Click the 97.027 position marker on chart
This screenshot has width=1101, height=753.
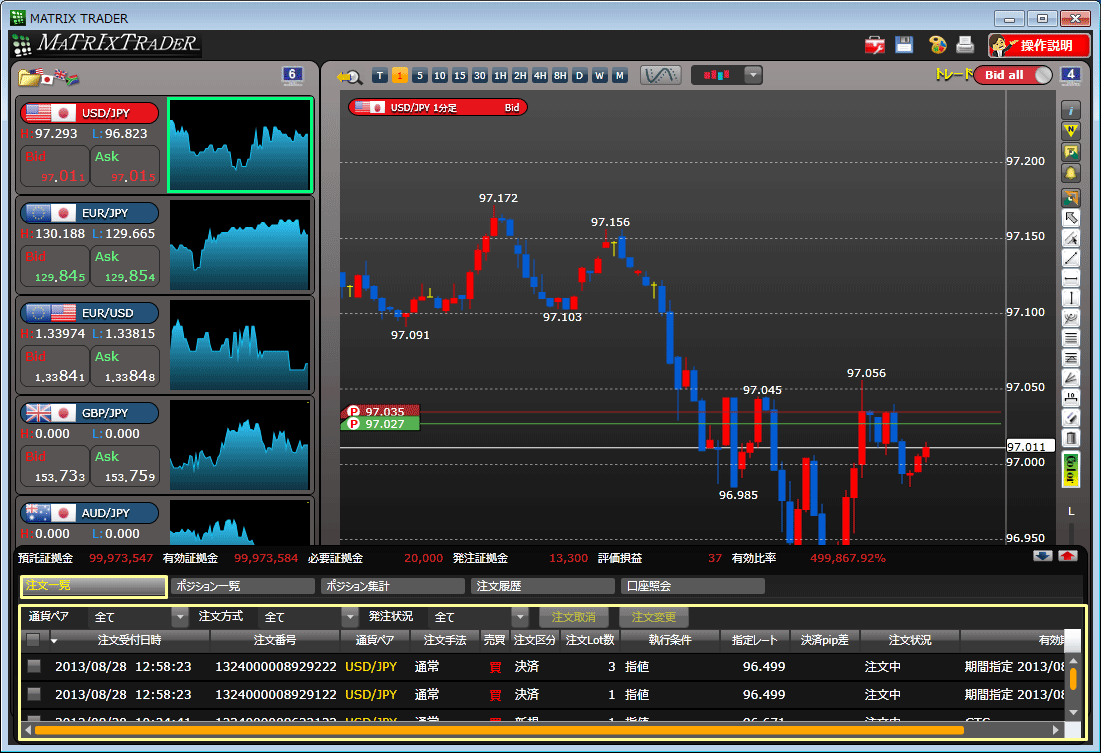coord(380,424)
